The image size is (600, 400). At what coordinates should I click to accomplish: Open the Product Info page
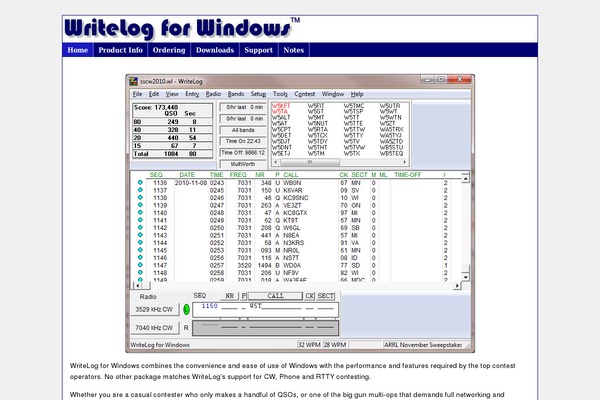121,50
